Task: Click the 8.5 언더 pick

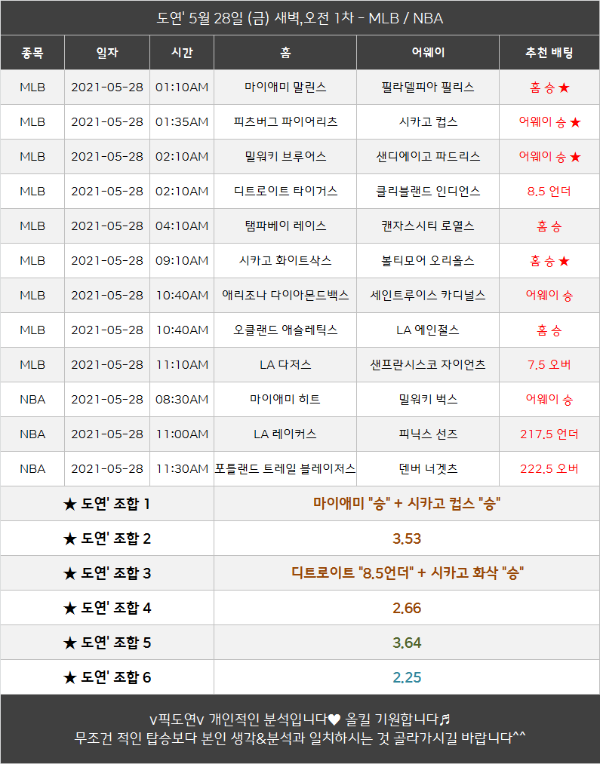Action: tap(549, 191)
